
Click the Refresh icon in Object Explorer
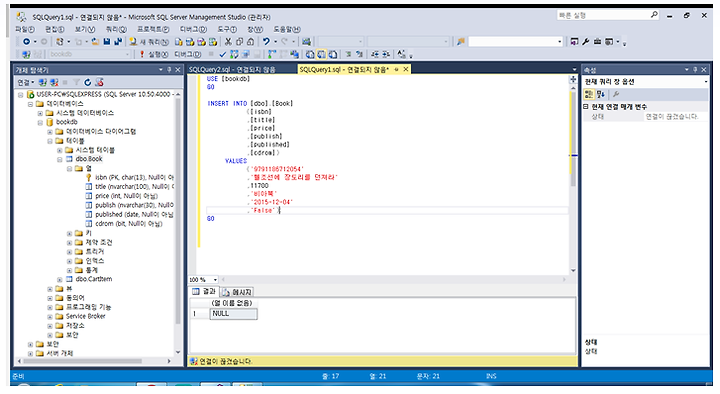click(x=87, y=83)
